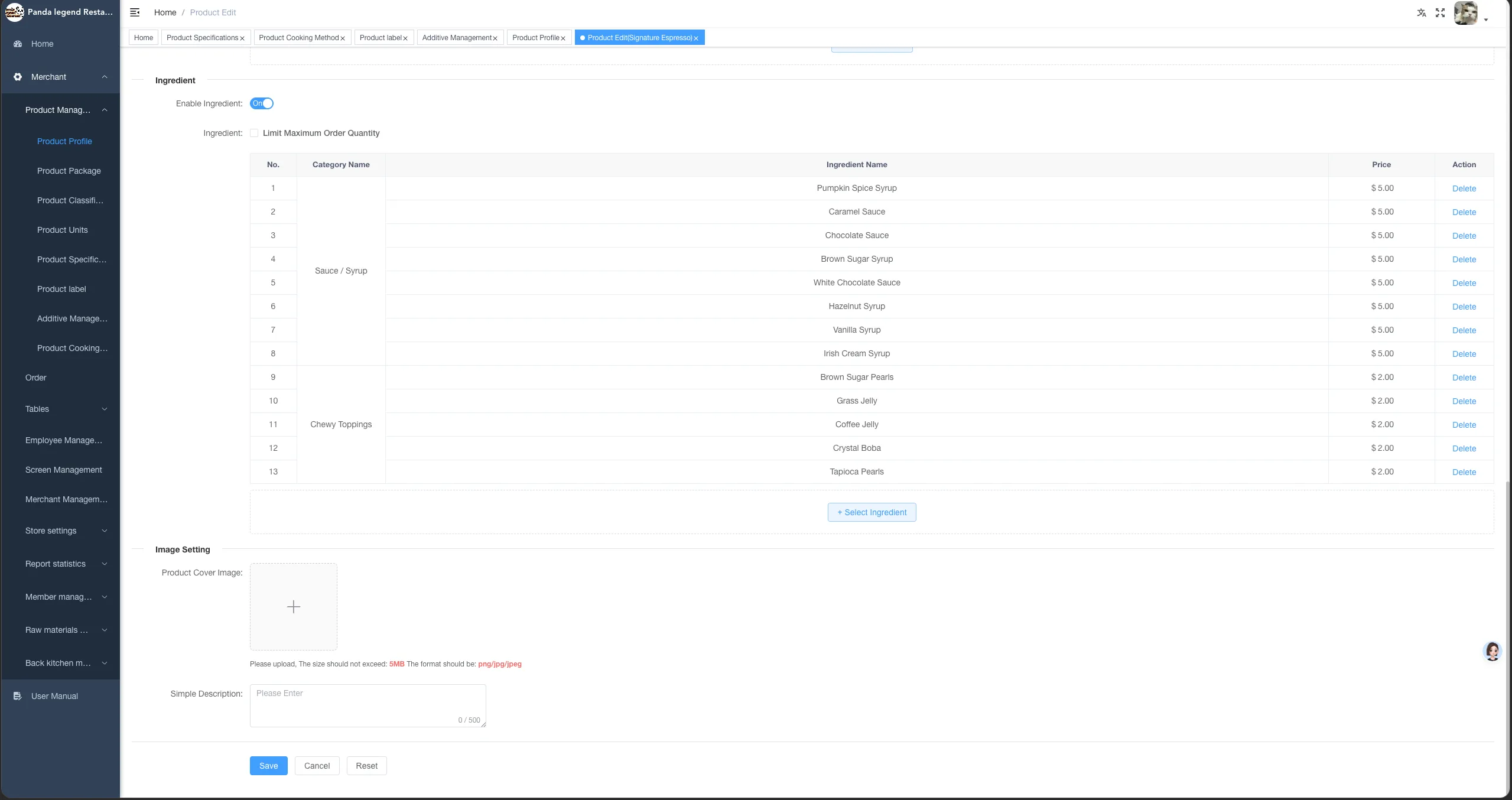The image size is (1512, 800).
Task: Delete Brown Sugar Pearls ingredient
Action: 1464,378
